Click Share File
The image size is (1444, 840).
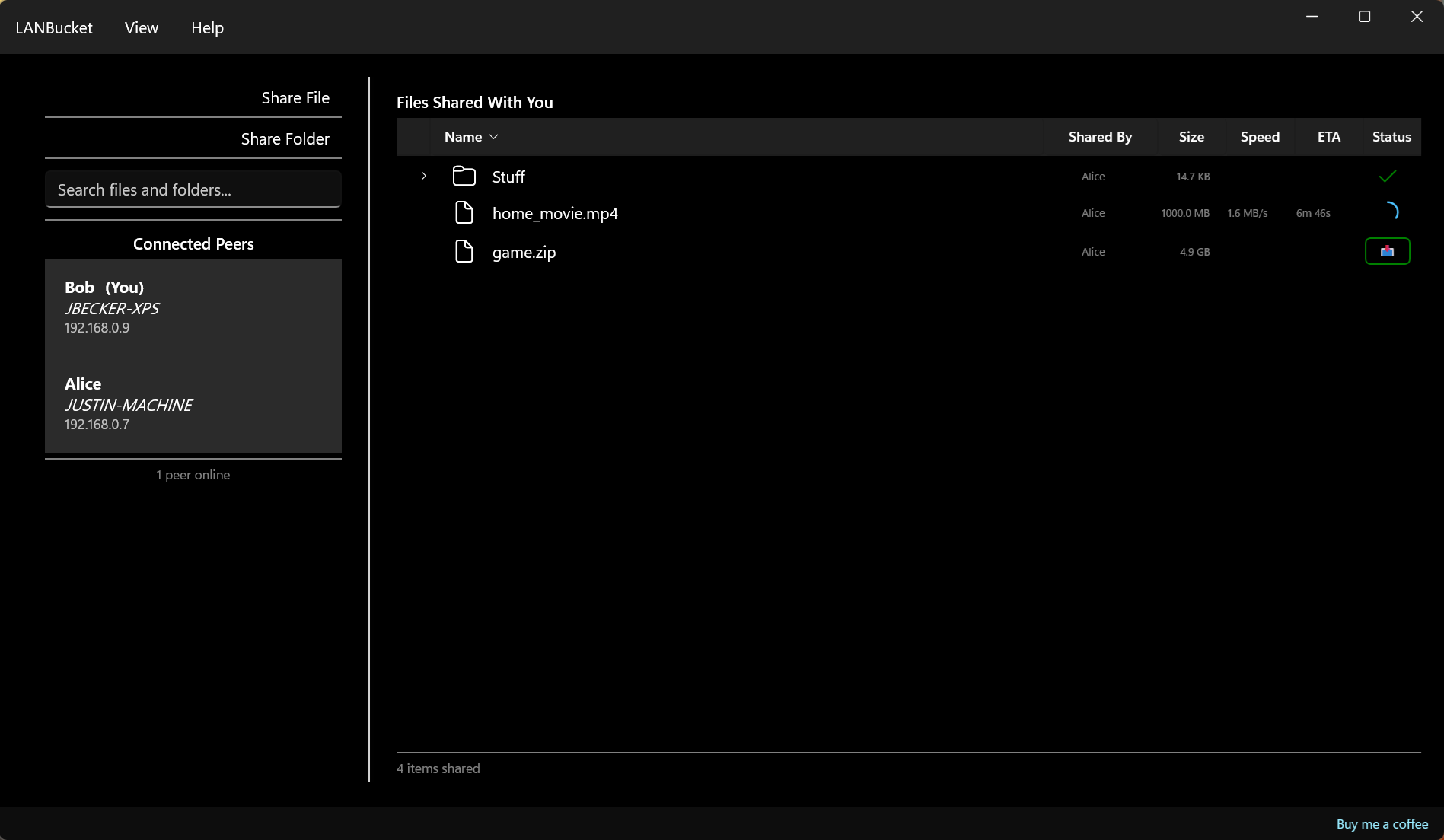point(295,97)
